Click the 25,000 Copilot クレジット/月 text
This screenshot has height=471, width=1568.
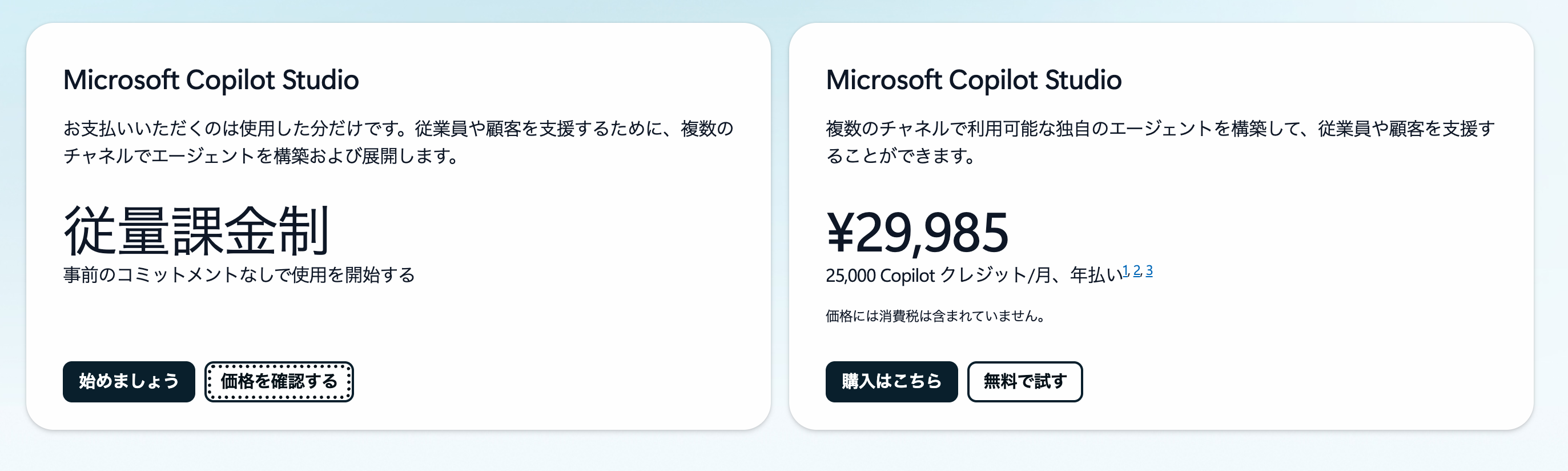[925, 276]
